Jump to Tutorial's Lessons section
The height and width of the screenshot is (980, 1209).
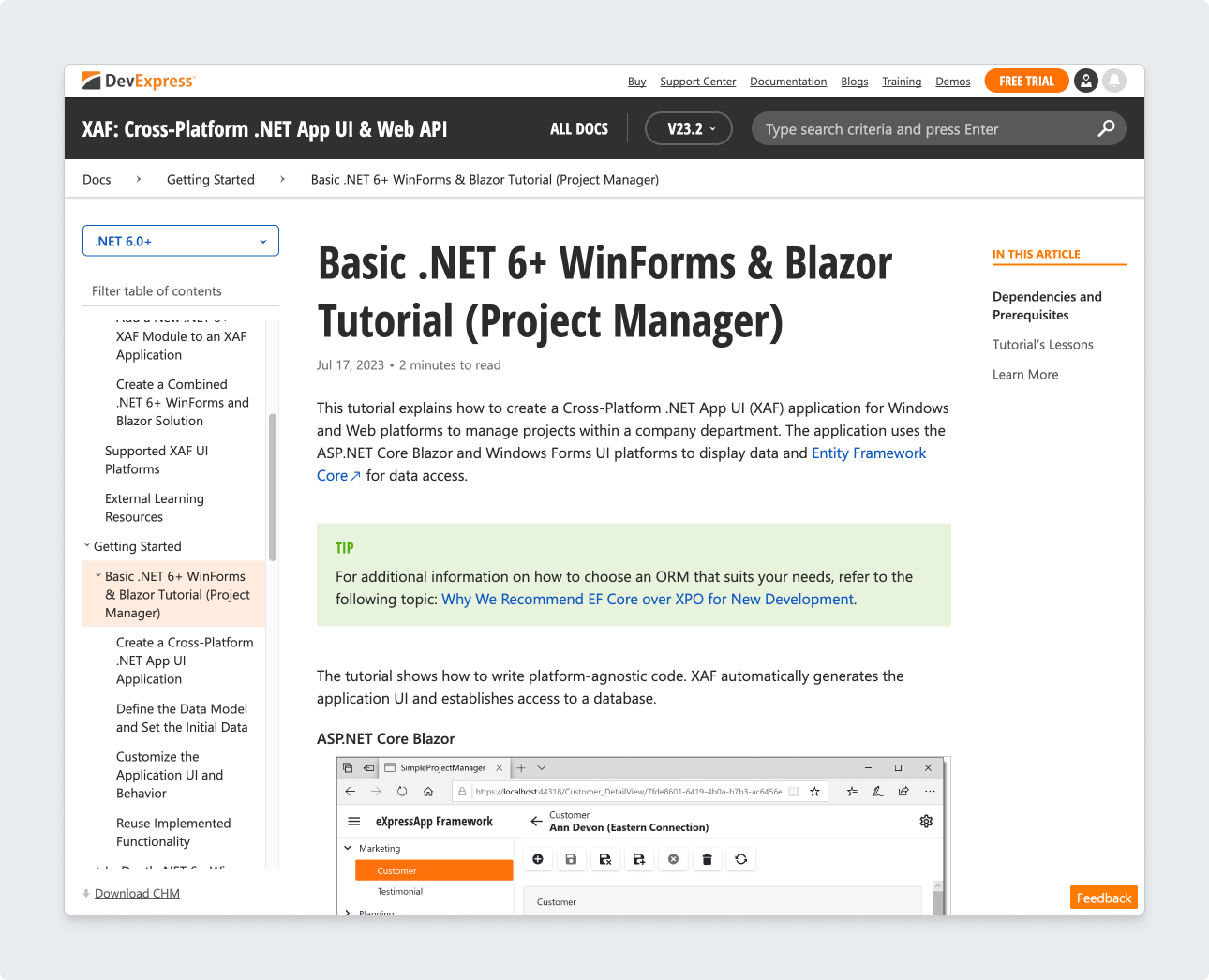point(1043,345)
